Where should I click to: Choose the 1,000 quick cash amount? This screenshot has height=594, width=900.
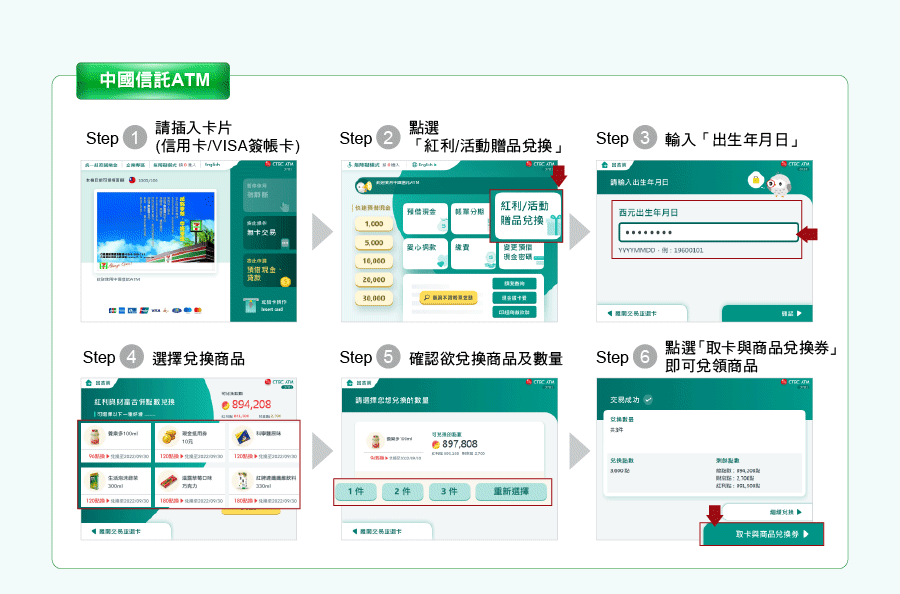[x=374, y=224]
